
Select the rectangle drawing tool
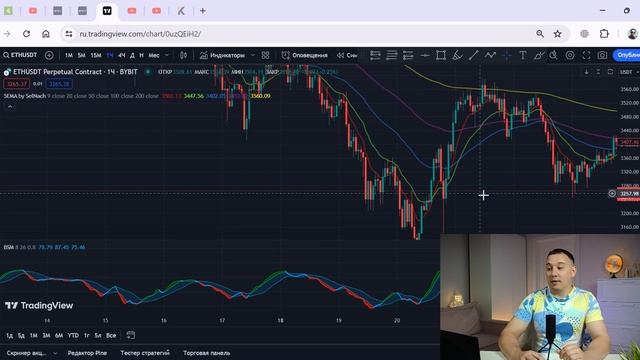tap(441, 55)
